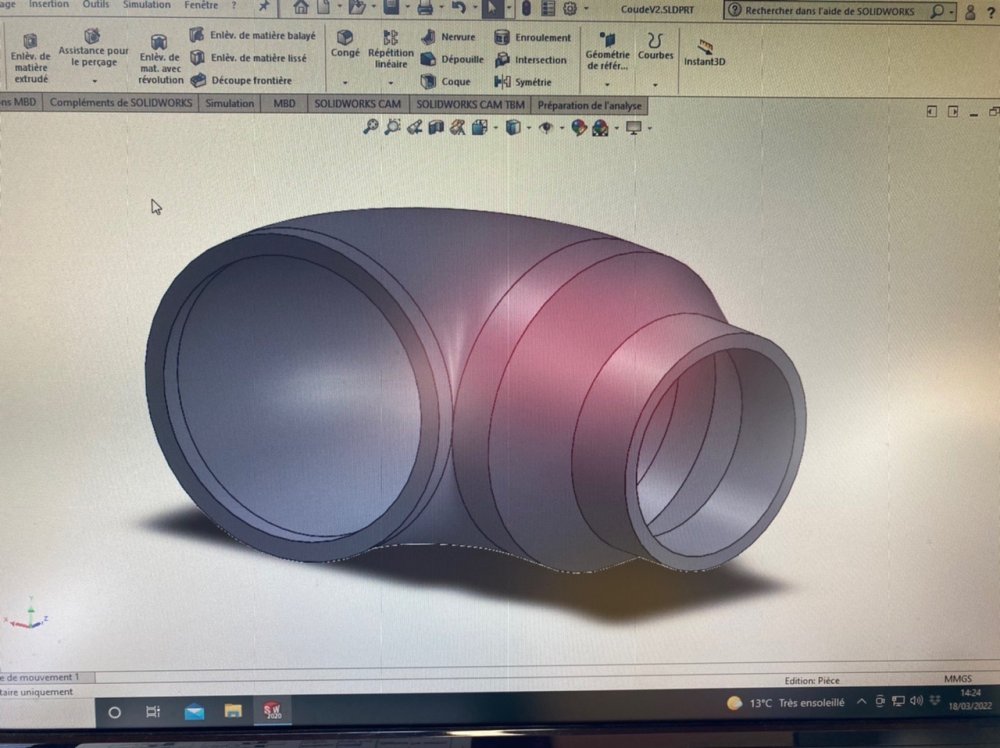Screen dimensions: 1000x748
Task: Click the edit appearance color sphere icon
Action: click(579, 128)
